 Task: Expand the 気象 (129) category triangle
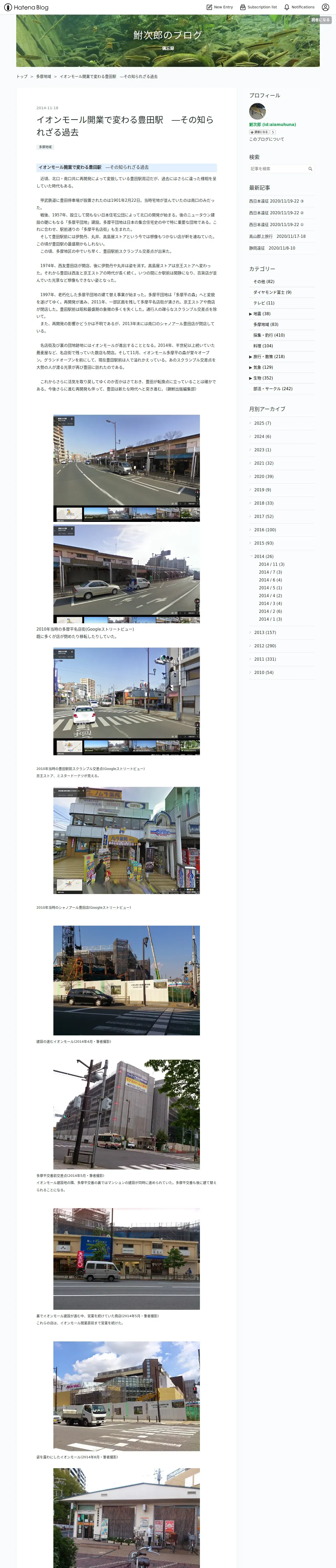(x=251, y=368)
